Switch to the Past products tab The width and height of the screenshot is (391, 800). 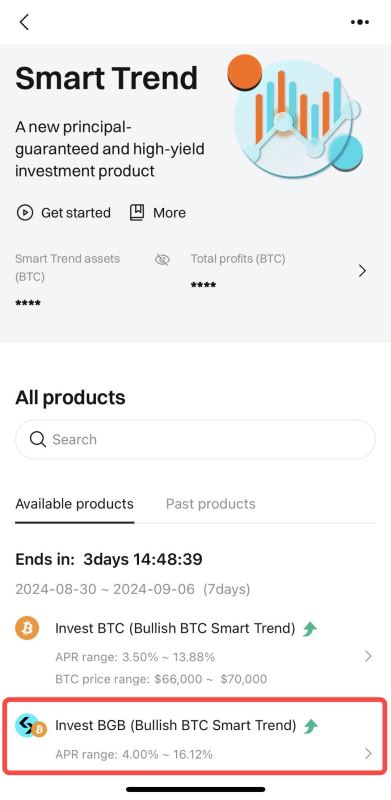(210, 504)
